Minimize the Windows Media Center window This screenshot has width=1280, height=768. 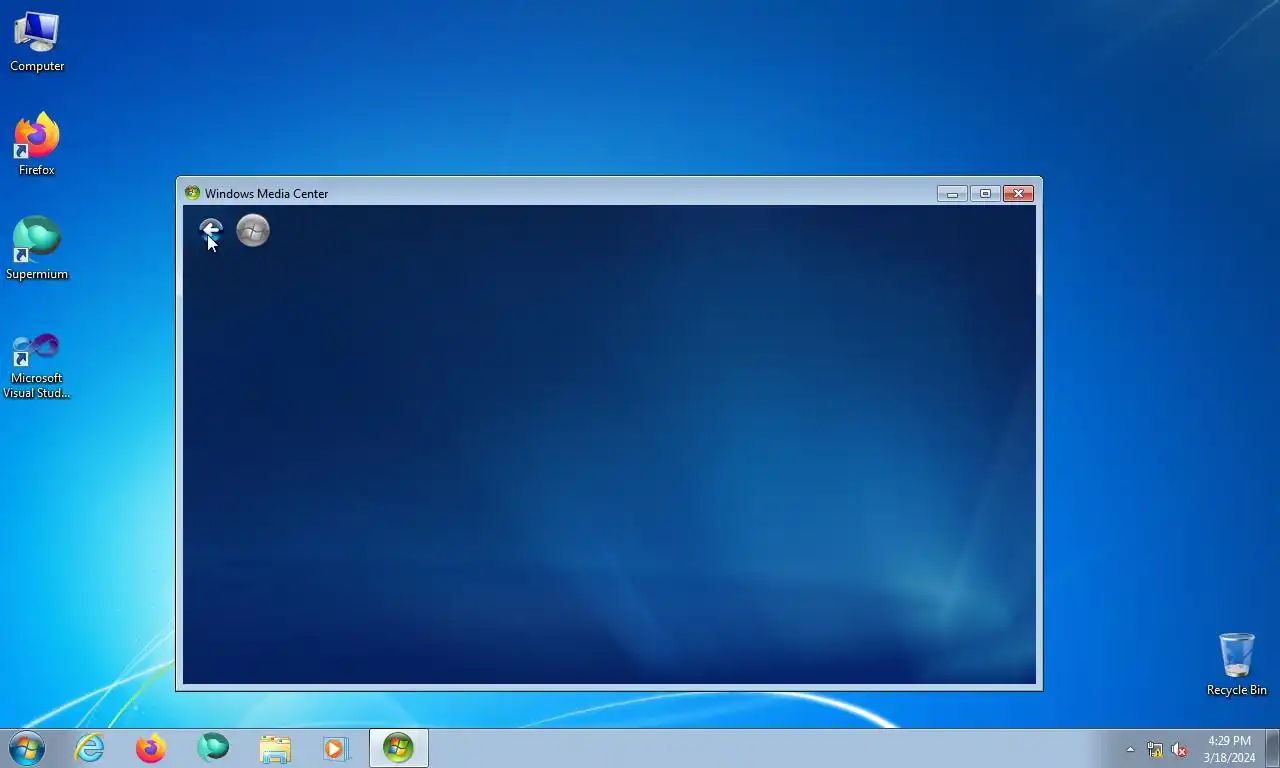(952, 193)
